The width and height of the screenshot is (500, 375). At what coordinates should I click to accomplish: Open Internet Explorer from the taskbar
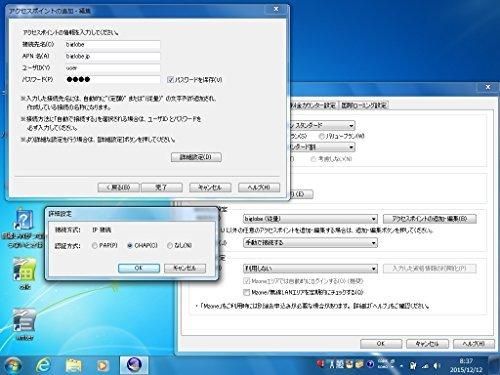[43, 365]
